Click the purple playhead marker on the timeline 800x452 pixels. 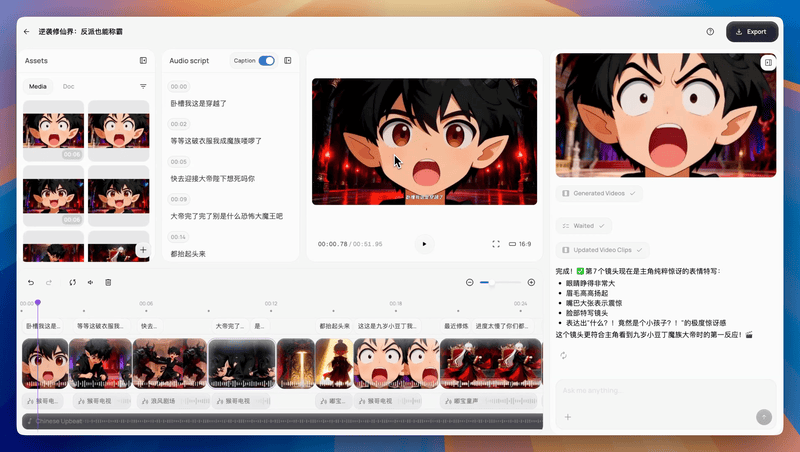pyautogui.click(x=38, y=303)
